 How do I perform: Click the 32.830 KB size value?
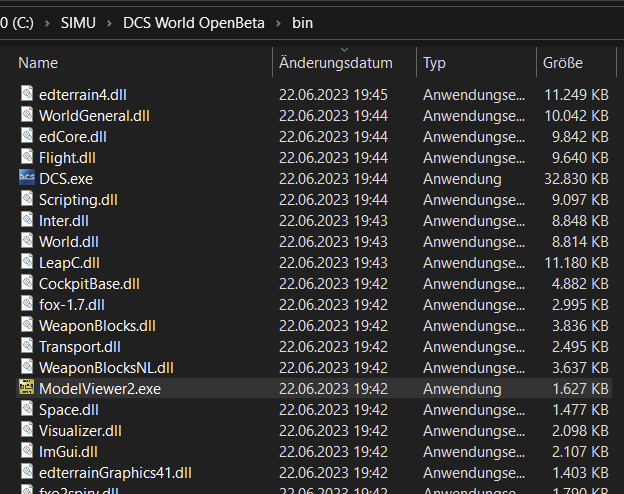click(x=576, y=179)
